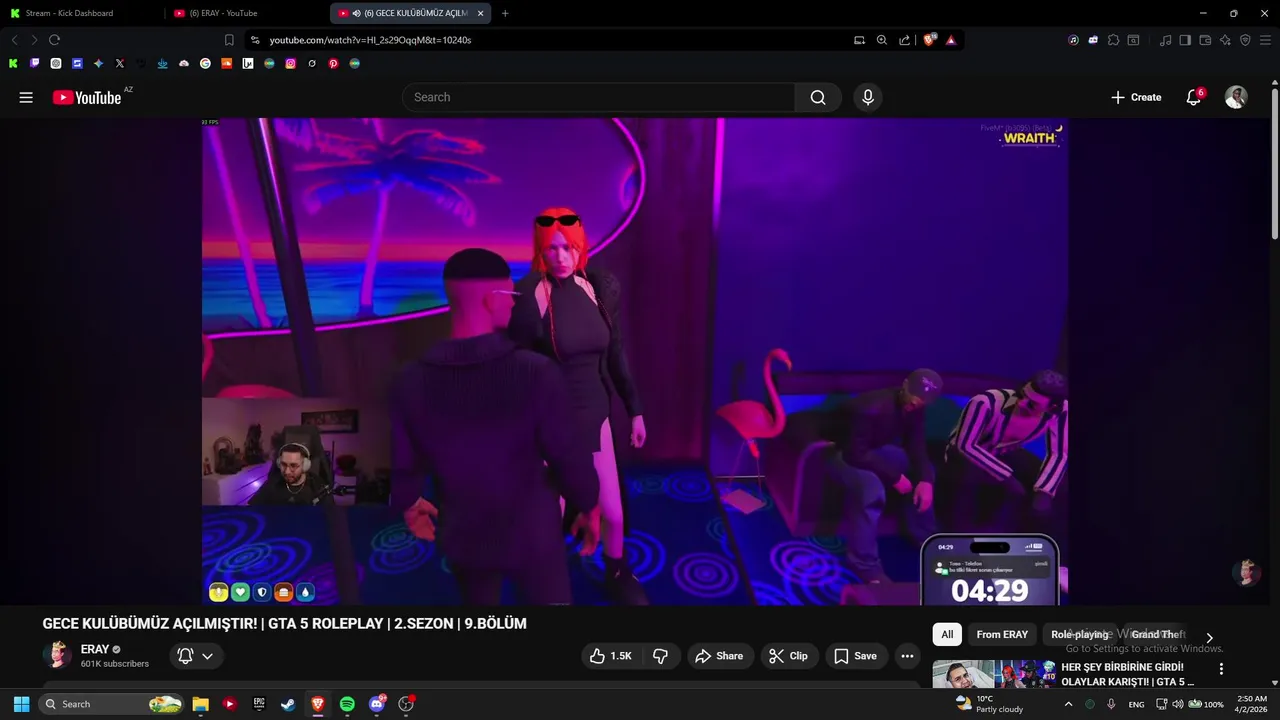1280x720 pixels.
Task: Expand subscription notification options dropdown
Action: click(x=207, y=656)
